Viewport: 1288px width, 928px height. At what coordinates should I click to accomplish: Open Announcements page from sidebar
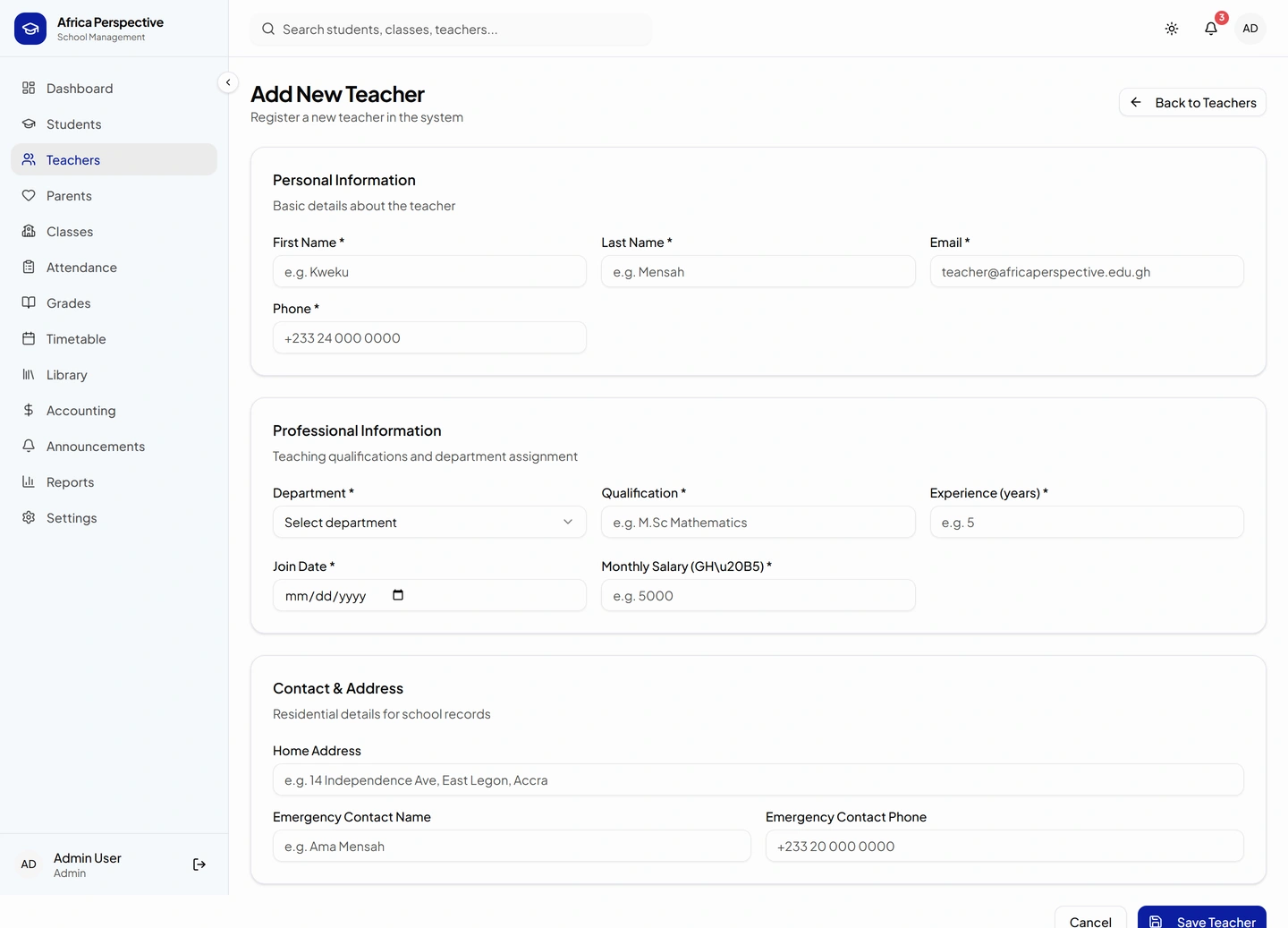[114, 446]
